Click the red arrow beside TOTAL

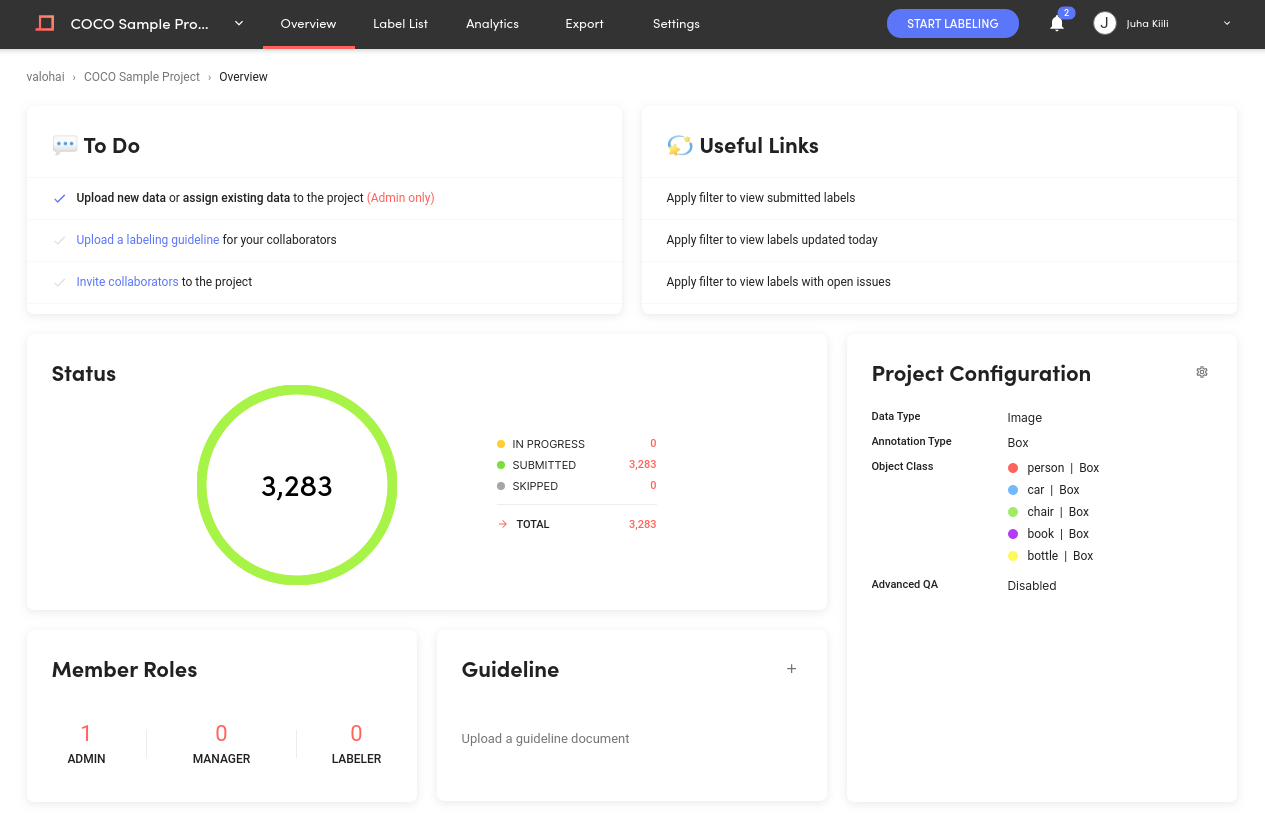point(502,524)
